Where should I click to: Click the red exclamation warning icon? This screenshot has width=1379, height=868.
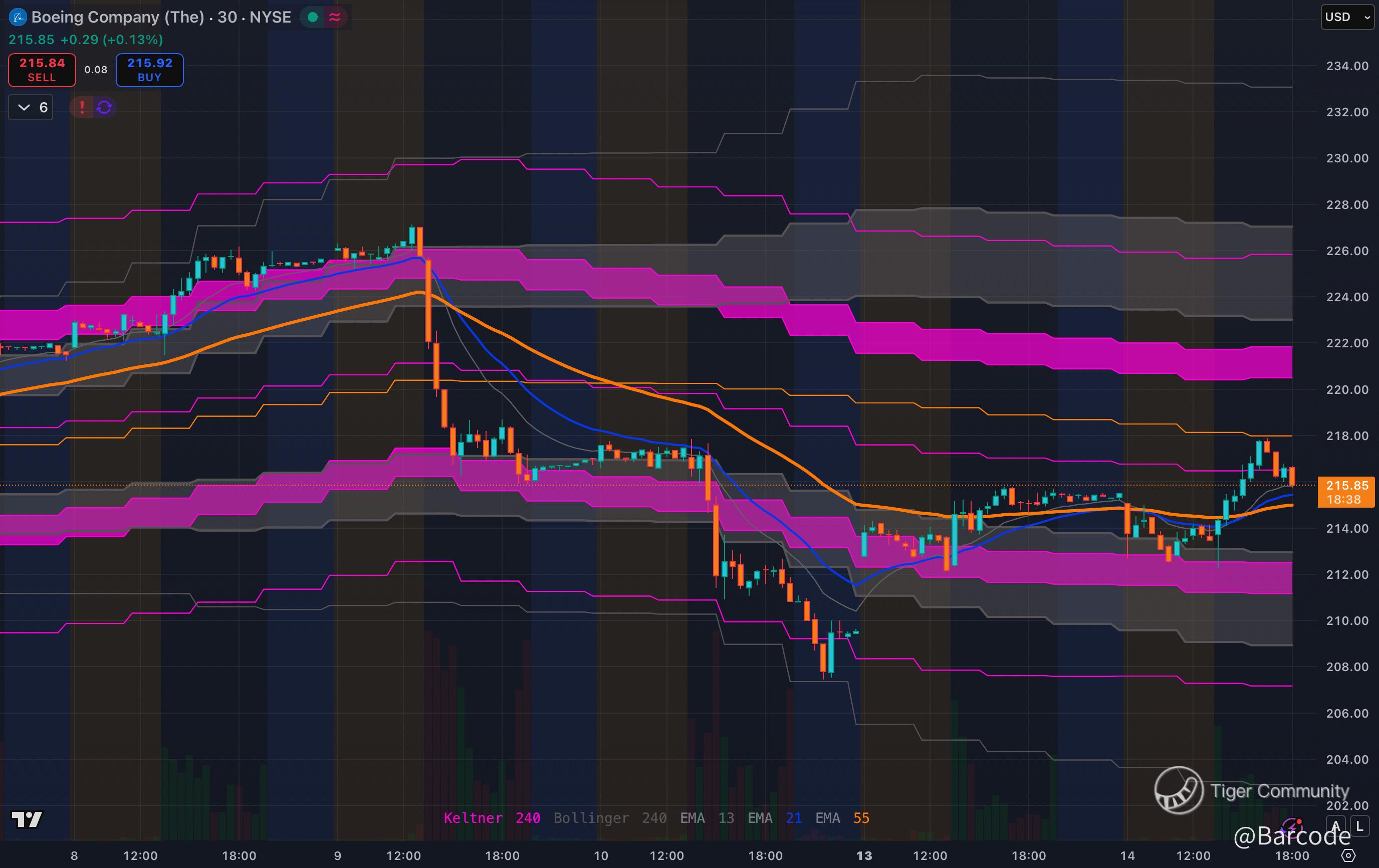tap(82, 107)
